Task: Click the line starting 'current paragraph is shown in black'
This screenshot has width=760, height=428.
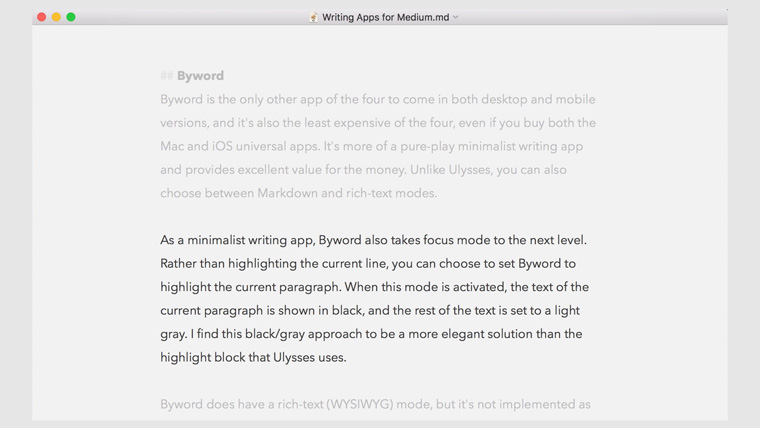Action: click(x=370, y=311)
